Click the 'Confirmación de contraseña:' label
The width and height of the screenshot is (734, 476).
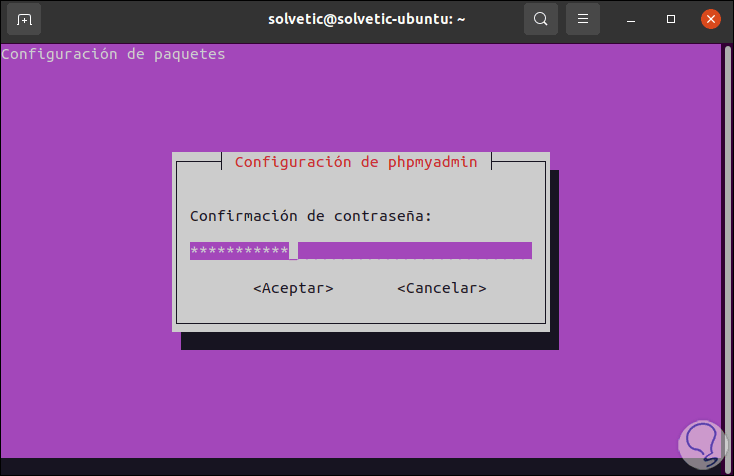(310, 216)
